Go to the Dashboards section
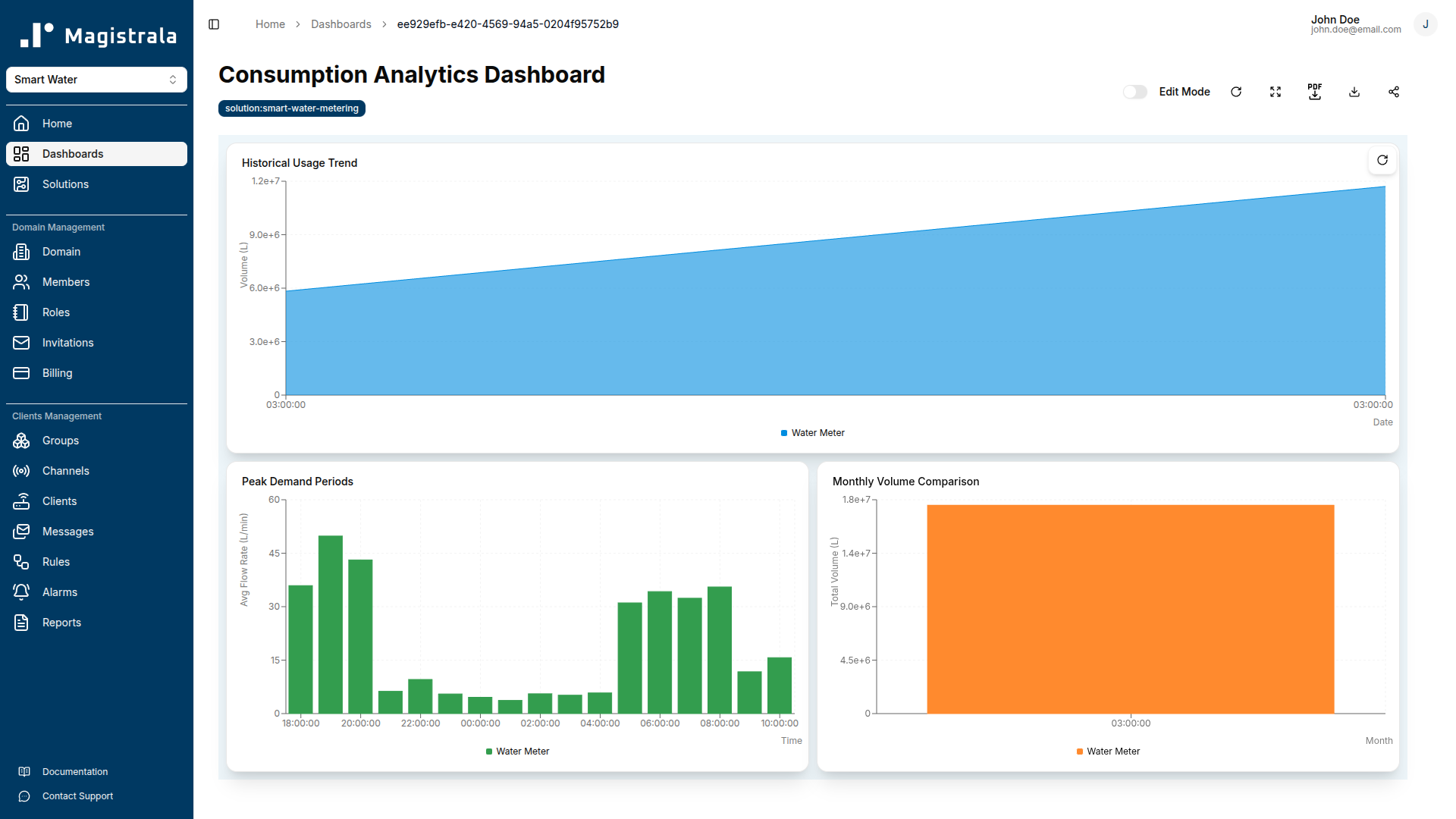This screenshot has height=819, width=1456. coord(73,153)
